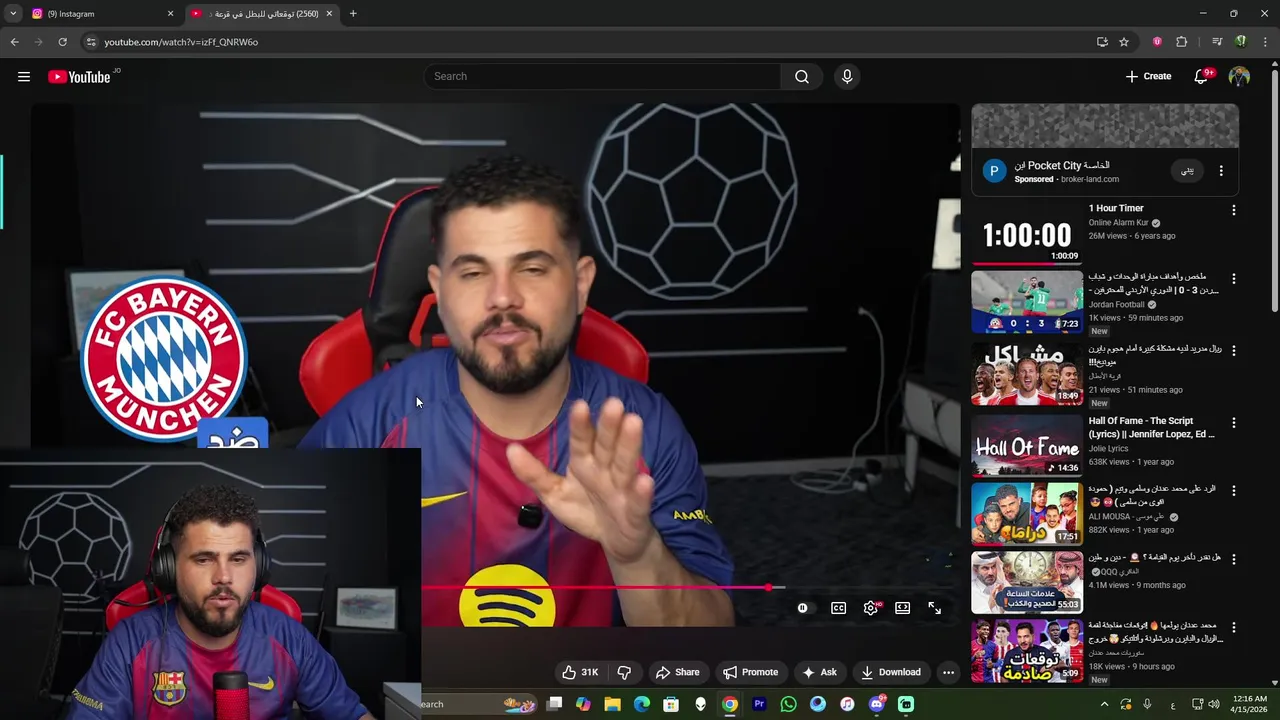The height and width of the screenshot is (720, 1280).
Task: Expand the hidden system tray icons chevron
Action: point(1104,704)
